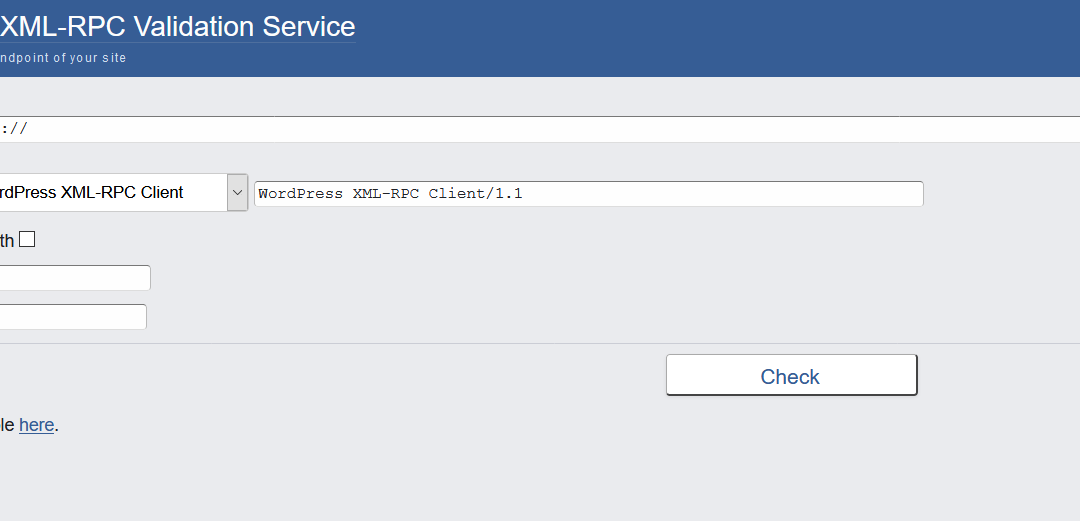Follow the "here" hyperlink
This screenshot has height=521, width=1080.
click(37, 425)
